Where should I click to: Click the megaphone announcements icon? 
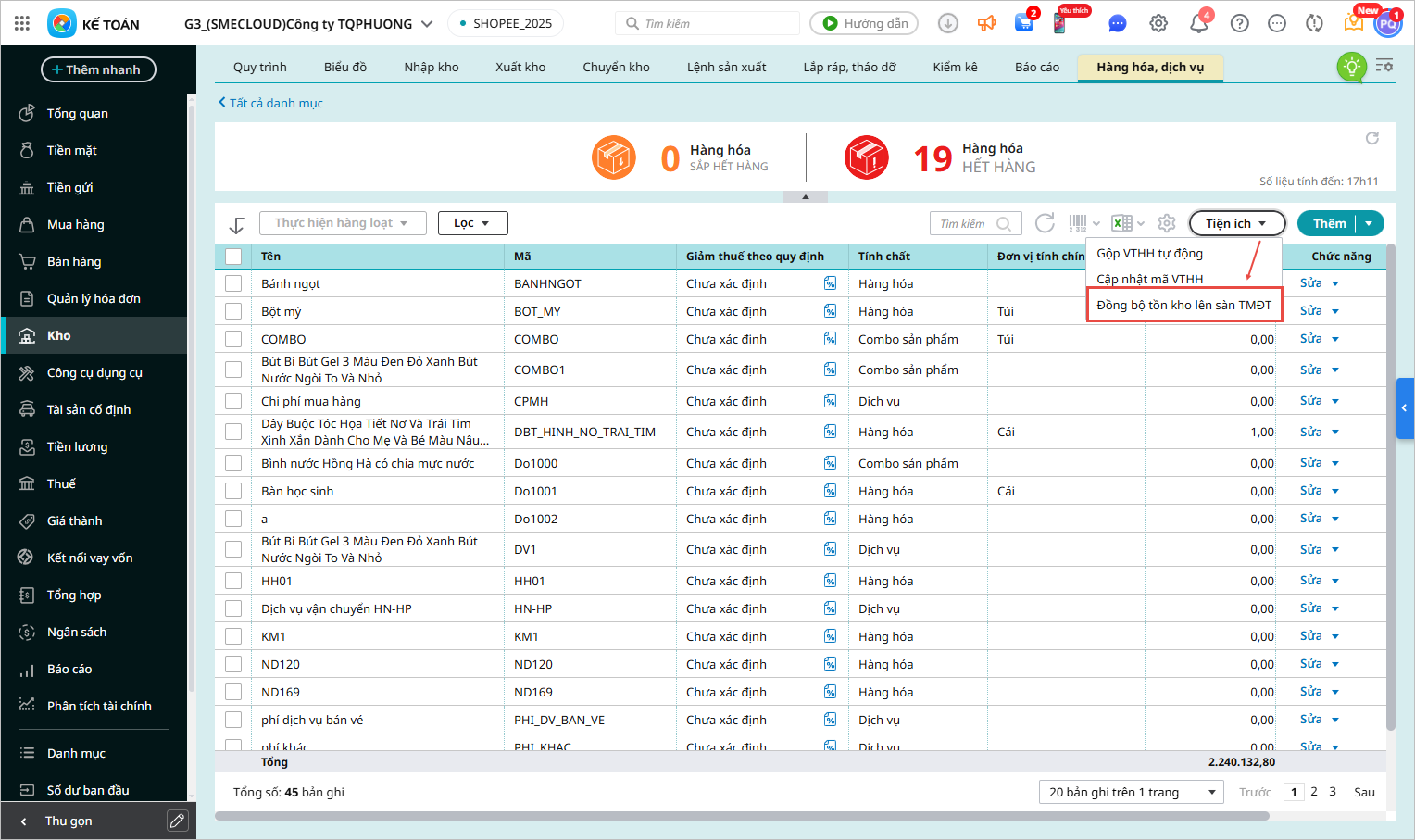click(987, 24)
